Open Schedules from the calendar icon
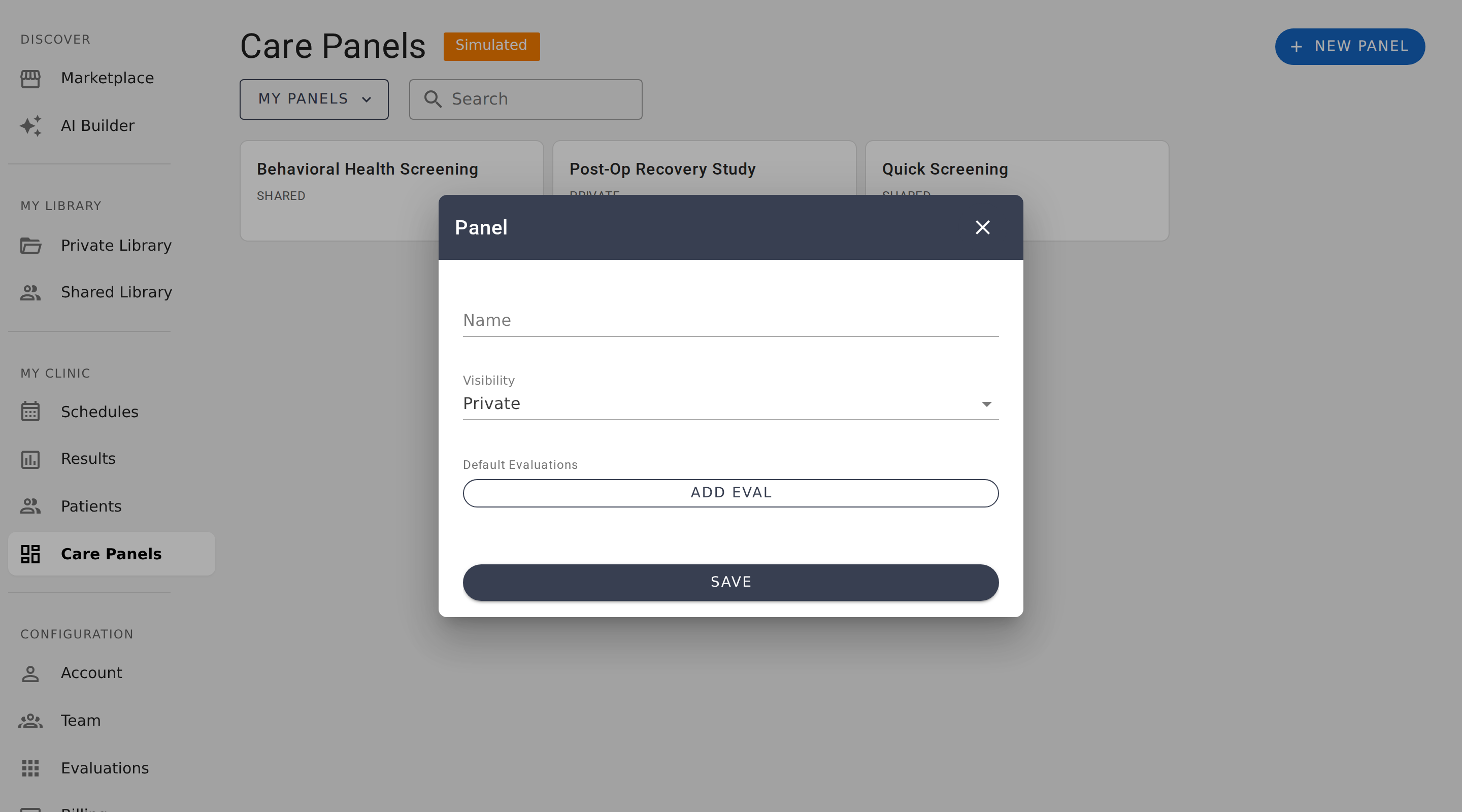This screenshot has width=1462, height=812. pos(30,412)
